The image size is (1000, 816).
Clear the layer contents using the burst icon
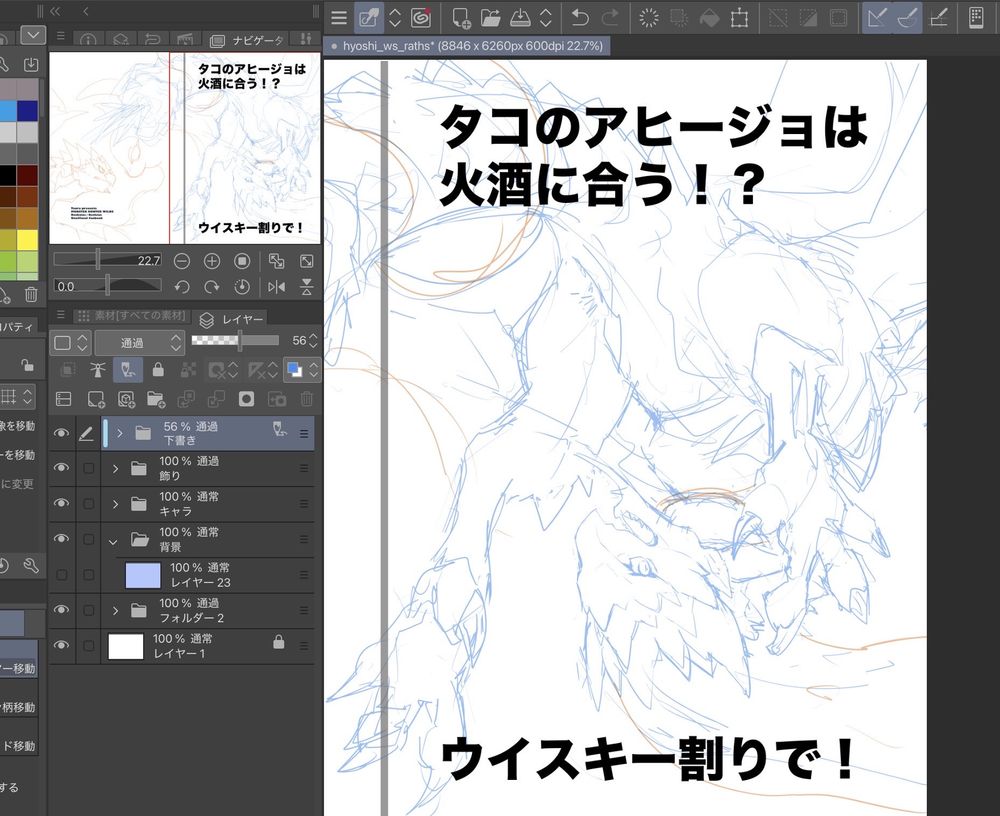649,18
